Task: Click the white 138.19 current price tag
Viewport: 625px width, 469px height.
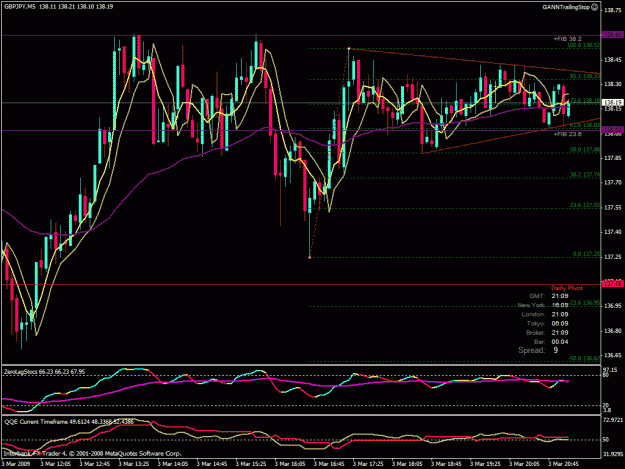Action: click(613, 102)
